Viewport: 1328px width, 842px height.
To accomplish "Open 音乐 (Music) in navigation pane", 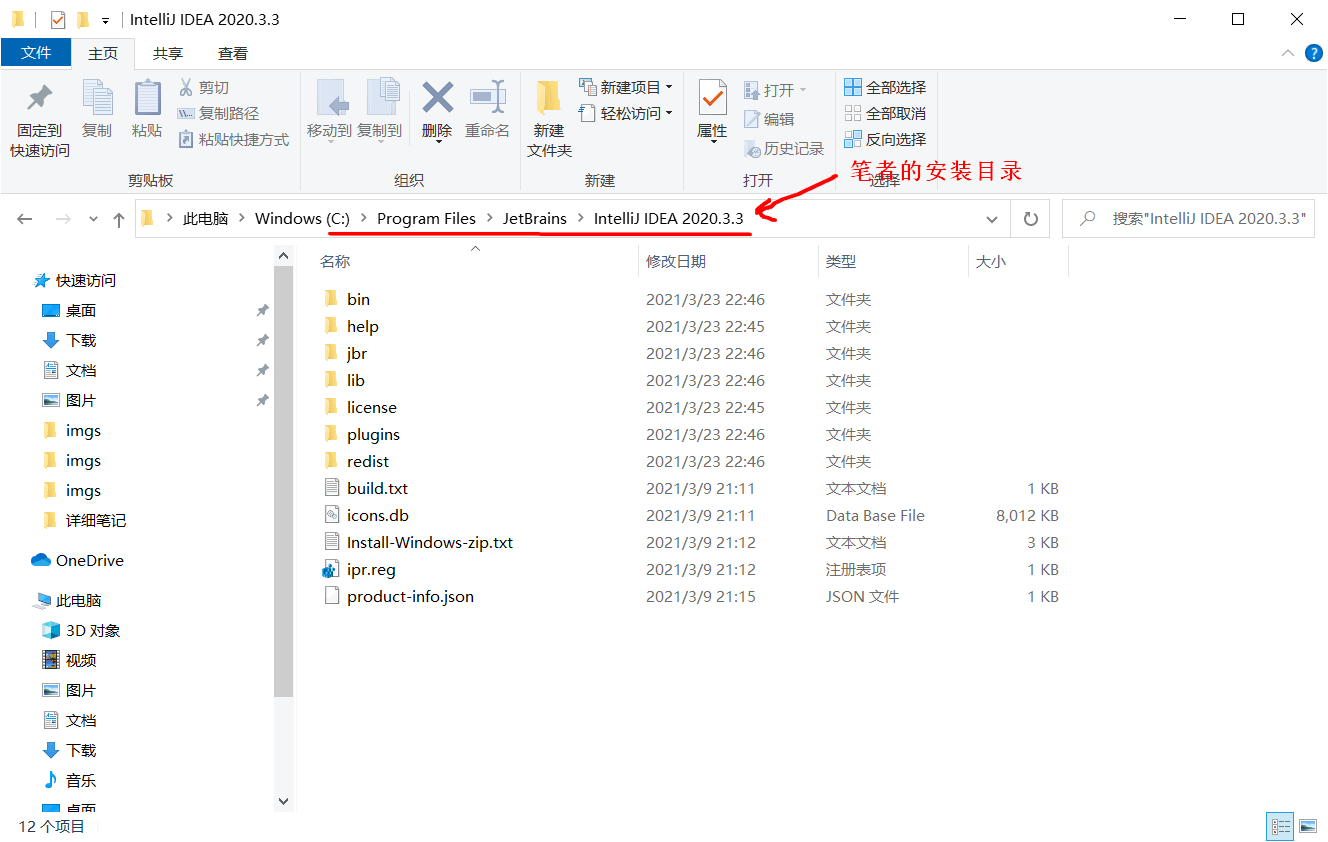I will [69, 781].
